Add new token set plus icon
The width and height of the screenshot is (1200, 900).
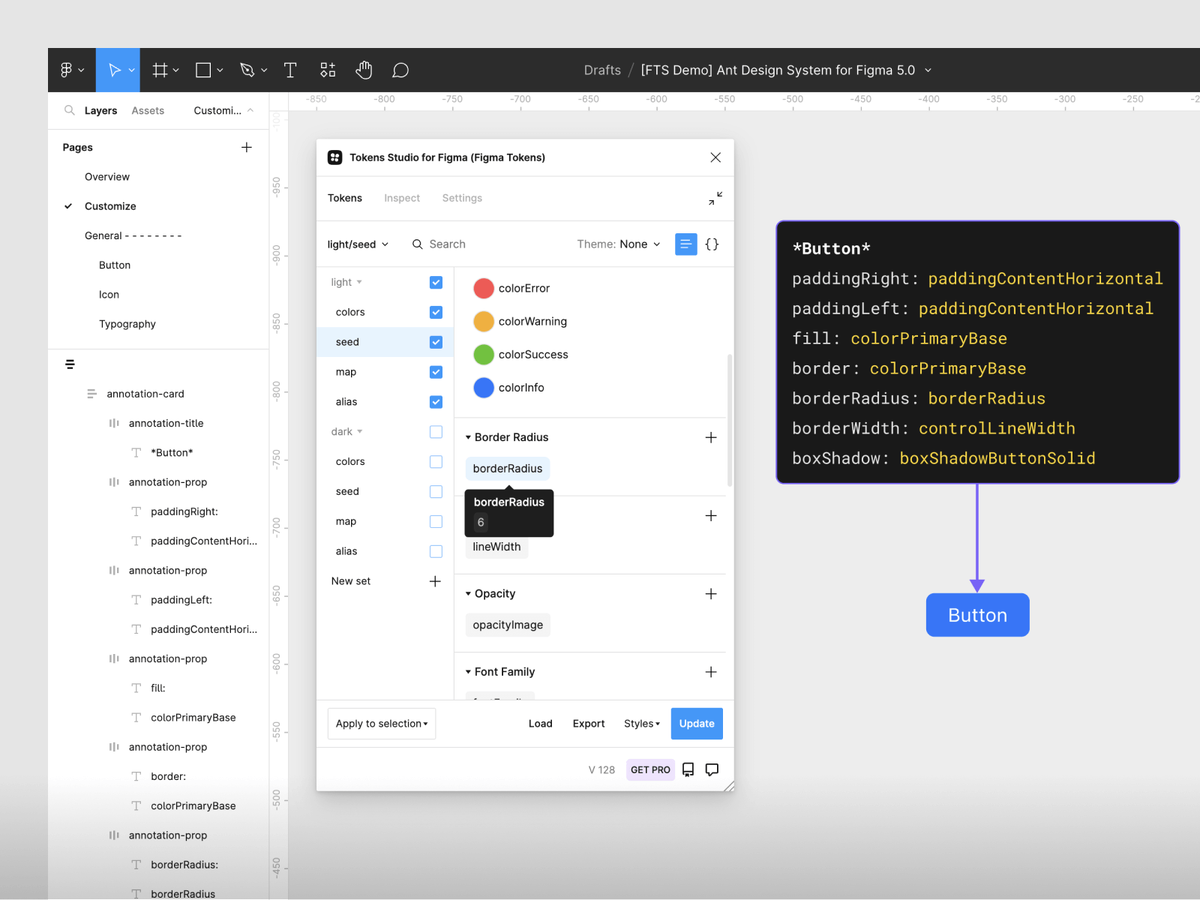435,581
